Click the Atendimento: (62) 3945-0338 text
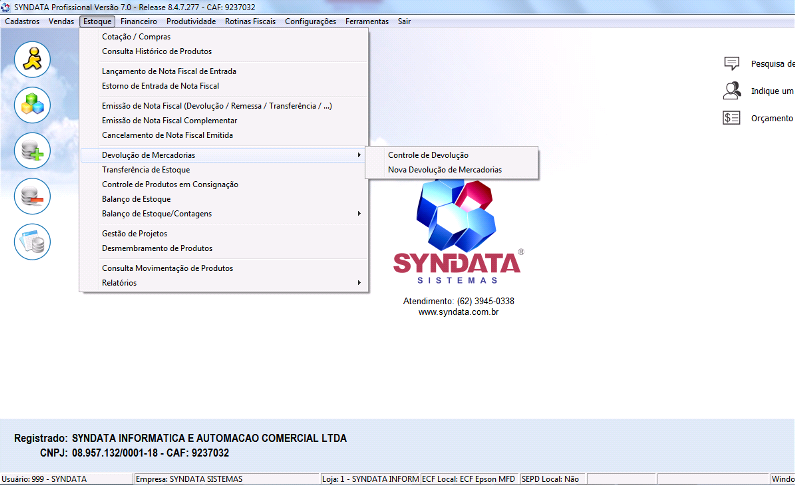Image resolution: width=795 pixels, height=485 pixels. pyautogui.click(x=458, y=301)
